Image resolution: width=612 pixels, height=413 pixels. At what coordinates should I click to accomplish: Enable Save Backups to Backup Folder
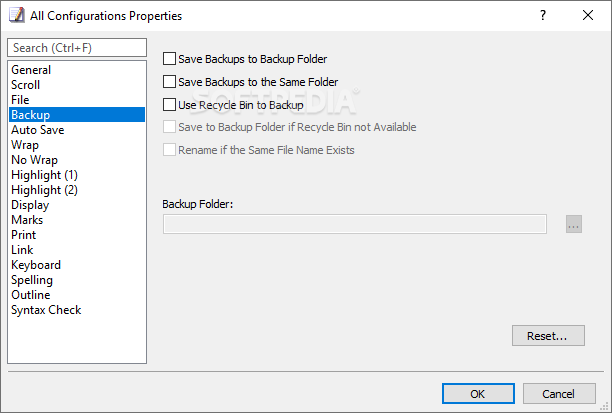pyautogui.click(x=169, y=59)
